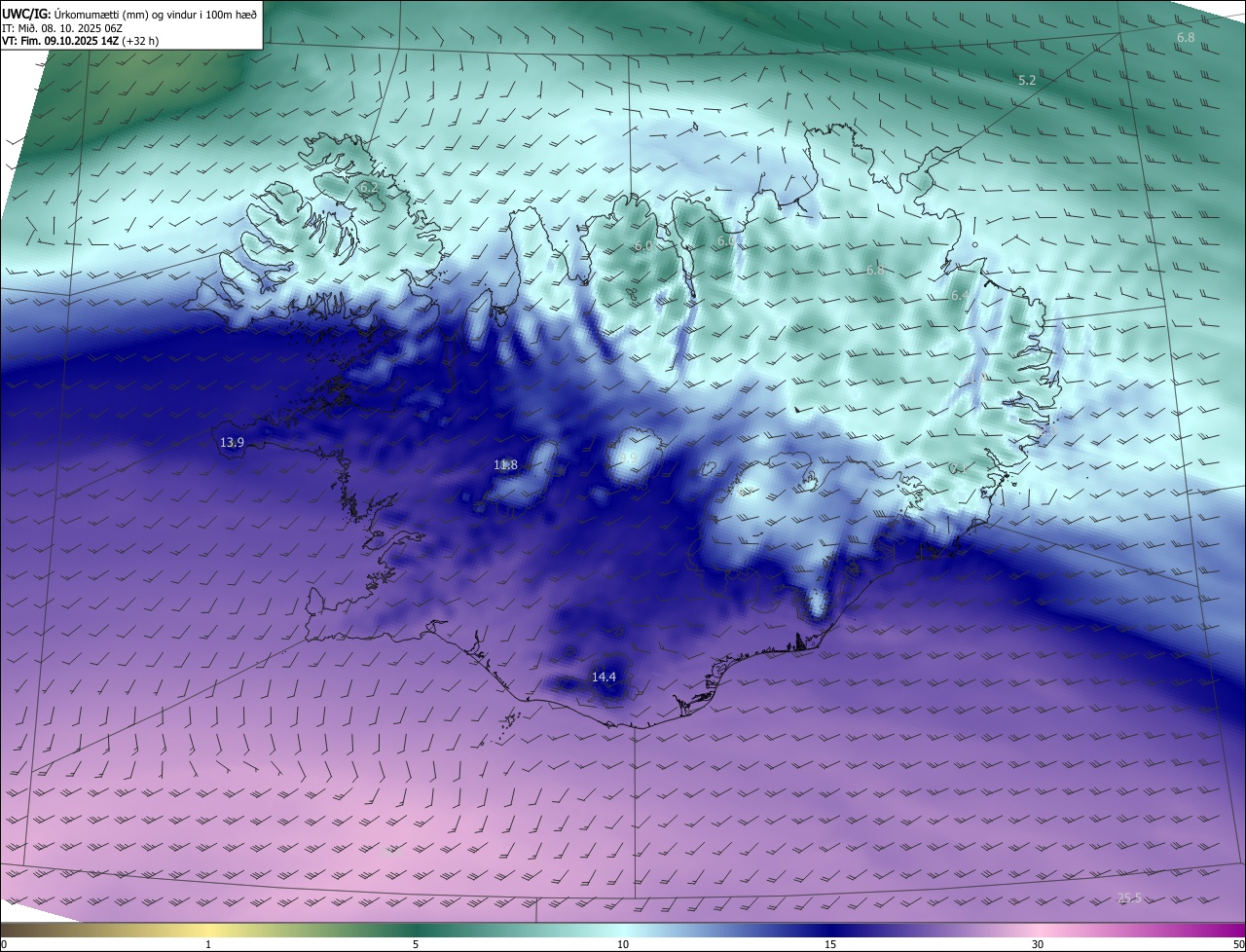Click the "VT: Fim. 09.10.2025 14Z" line

tap(81, 41)
